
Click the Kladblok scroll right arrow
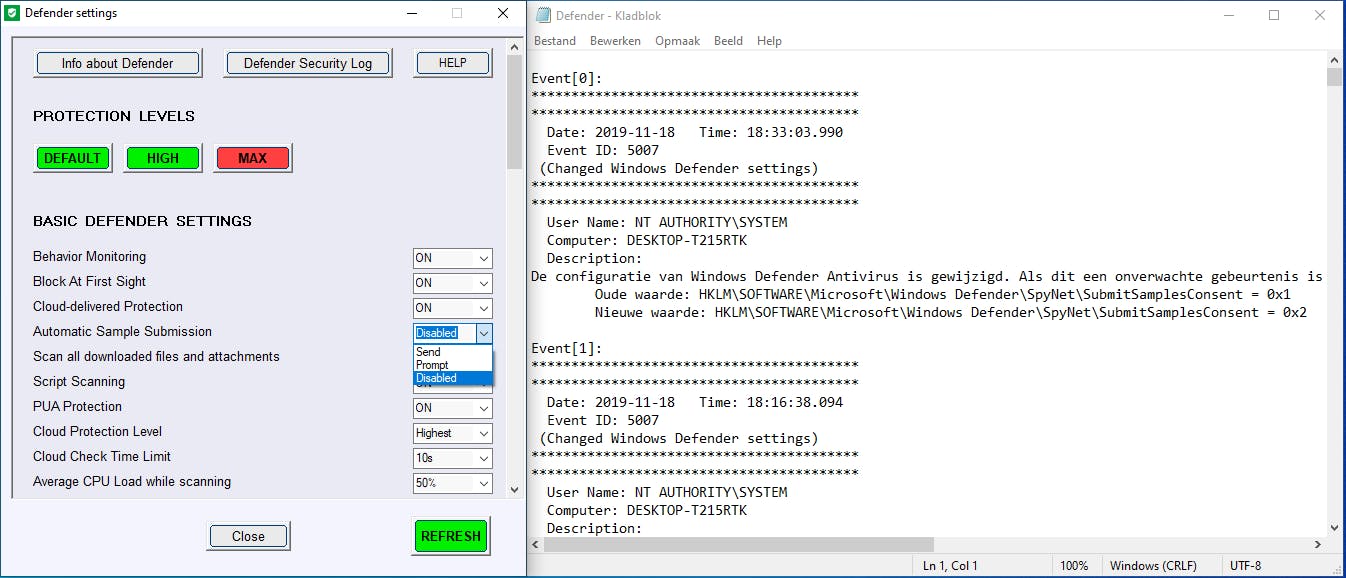click(1318, 544)
